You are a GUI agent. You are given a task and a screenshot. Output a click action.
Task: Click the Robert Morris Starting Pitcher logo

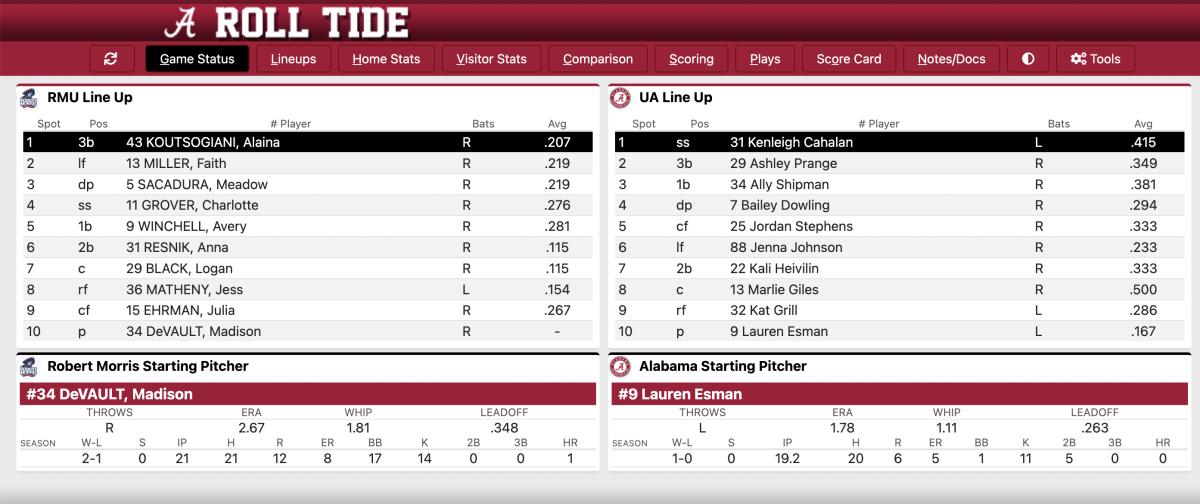pos(28,366)
